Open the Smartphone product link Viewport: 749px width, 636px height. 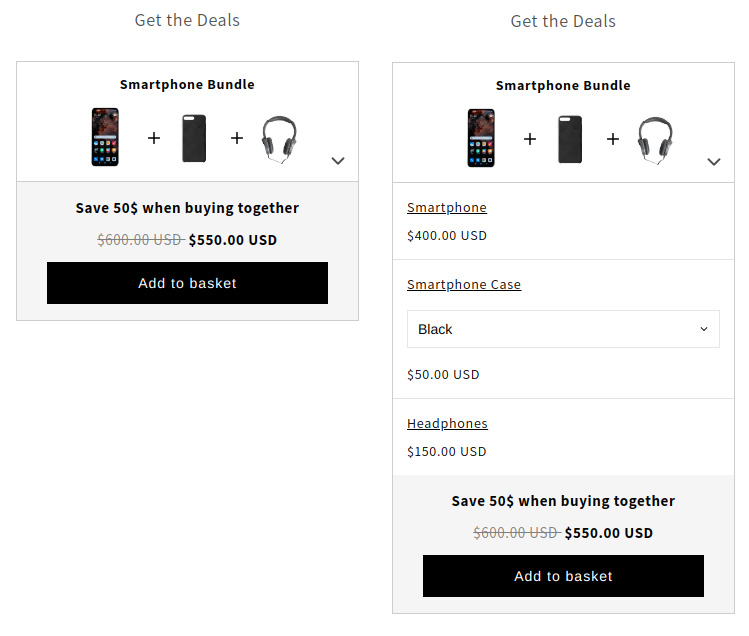447,207
